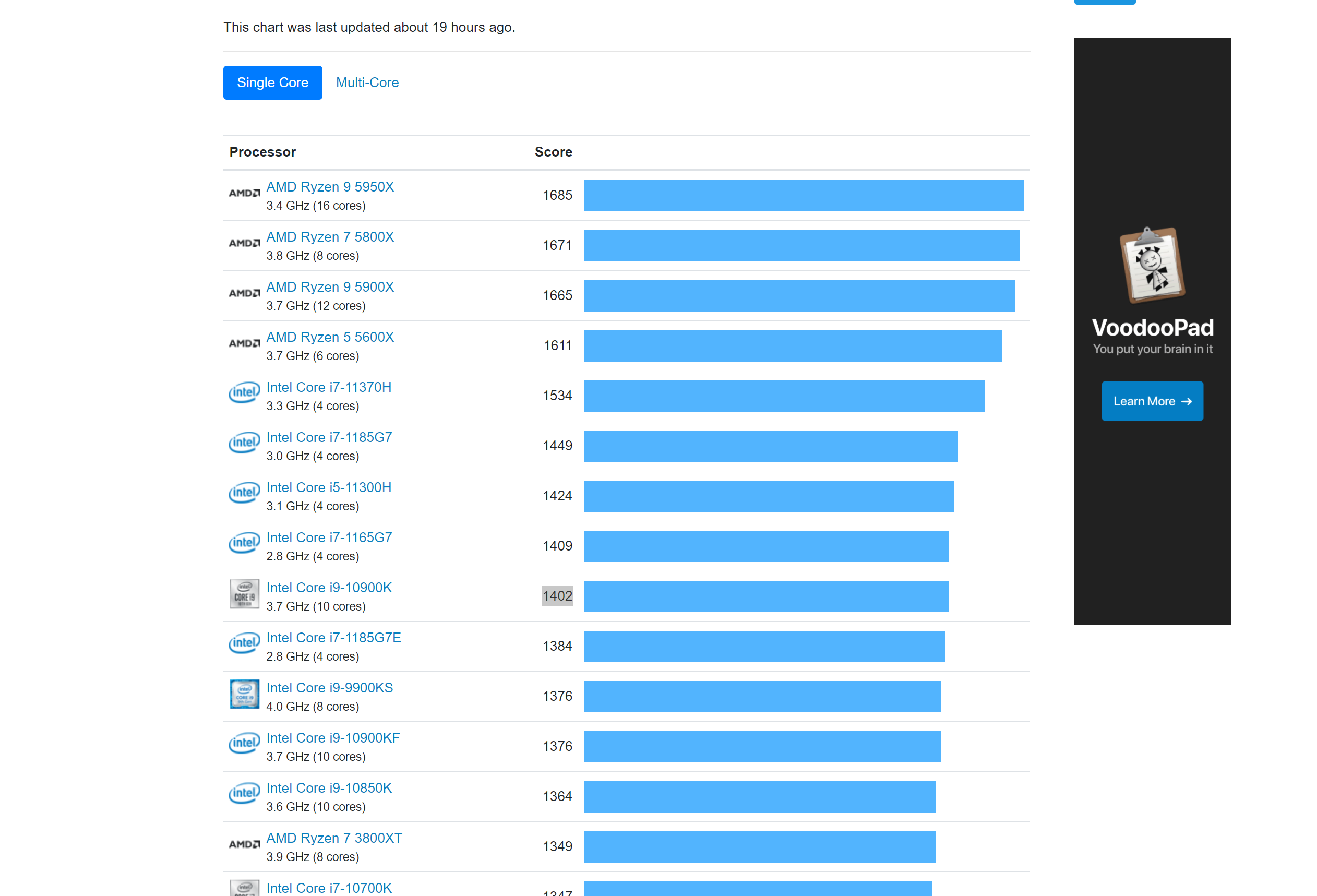Click score value 1449
This screenshot has width=1317, height=896.
pos(557,446)
